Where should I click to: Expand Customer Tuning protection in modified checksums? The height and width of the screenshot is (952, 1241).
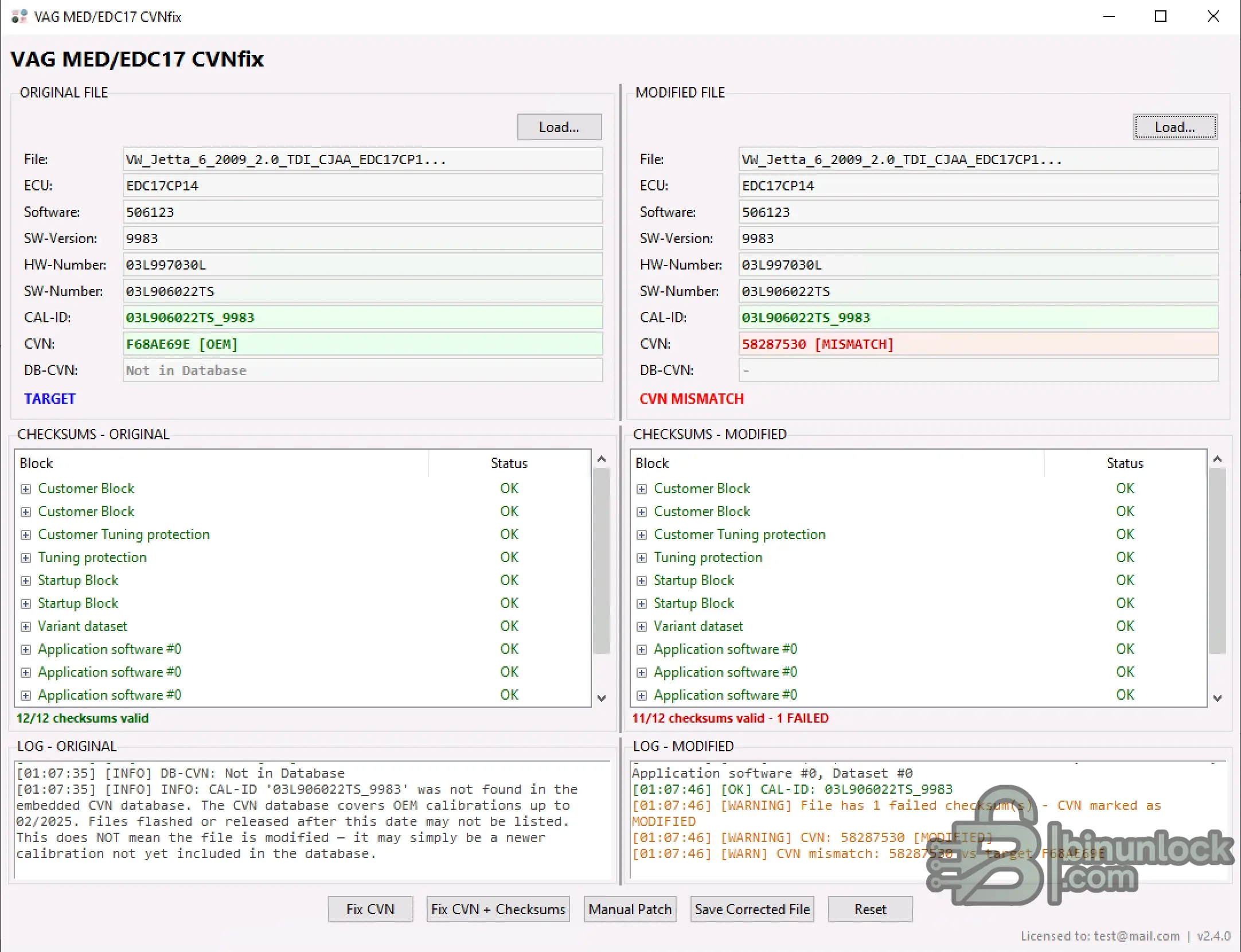tap(642, 534)
